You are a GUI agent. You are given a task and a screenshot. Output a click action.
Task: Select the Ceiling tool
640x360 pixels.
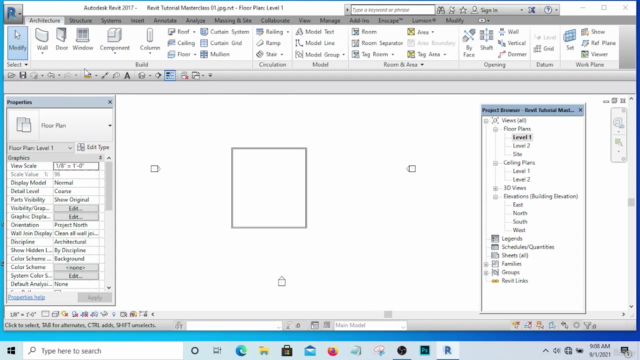182,43
